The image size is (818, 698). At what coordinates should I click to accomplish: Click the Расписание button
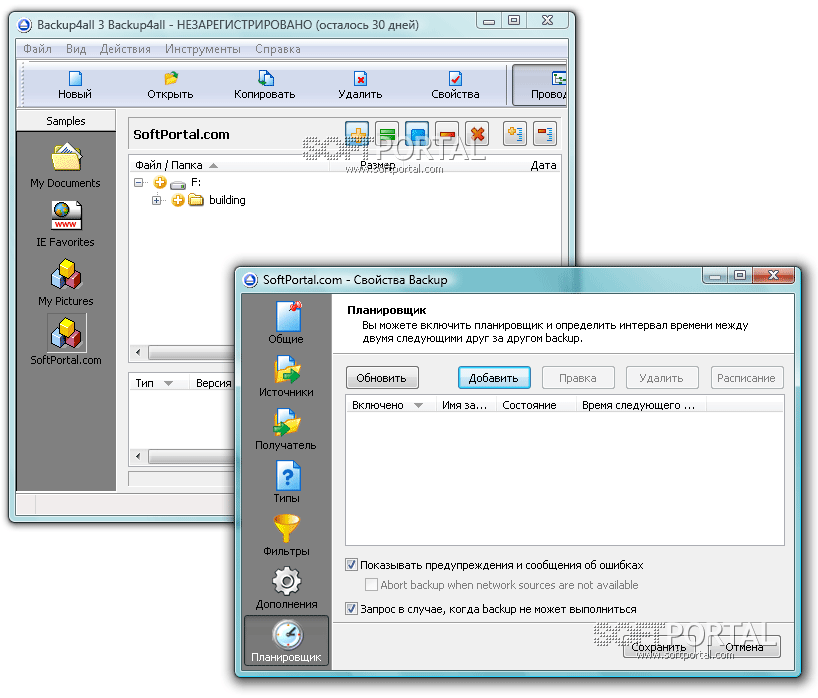click(746, 378)
